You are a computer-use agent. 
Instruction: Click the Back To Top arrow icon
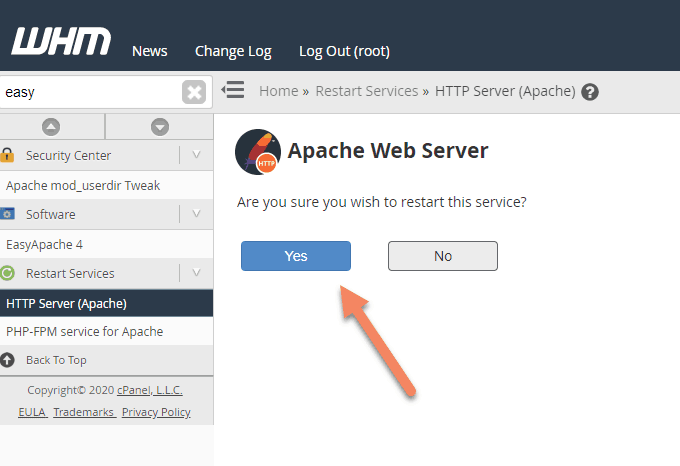pyautogui.click(x=7, y=360)
